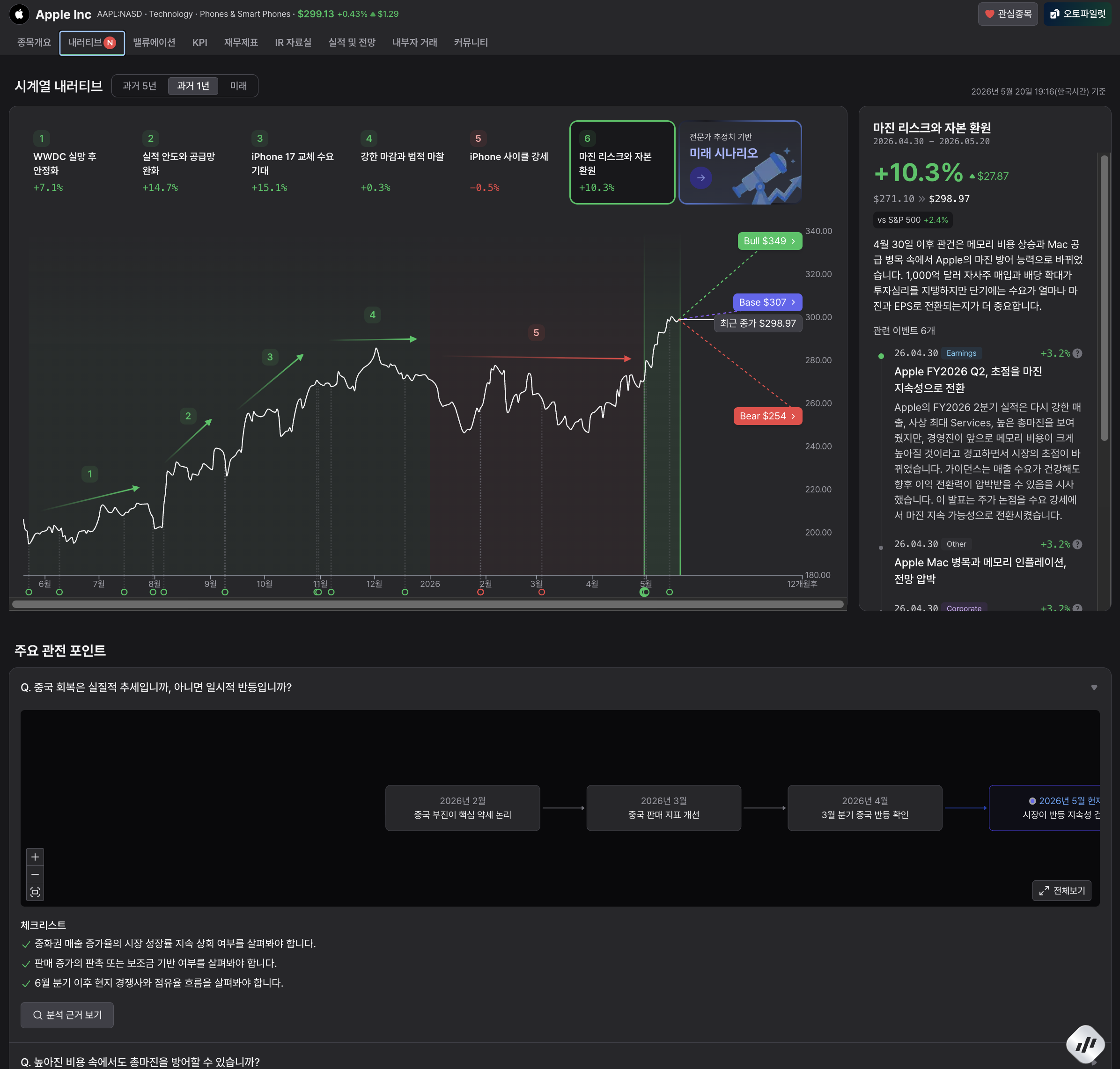
Task: Open the IR 자료실 tab
Action: [293, 43]
